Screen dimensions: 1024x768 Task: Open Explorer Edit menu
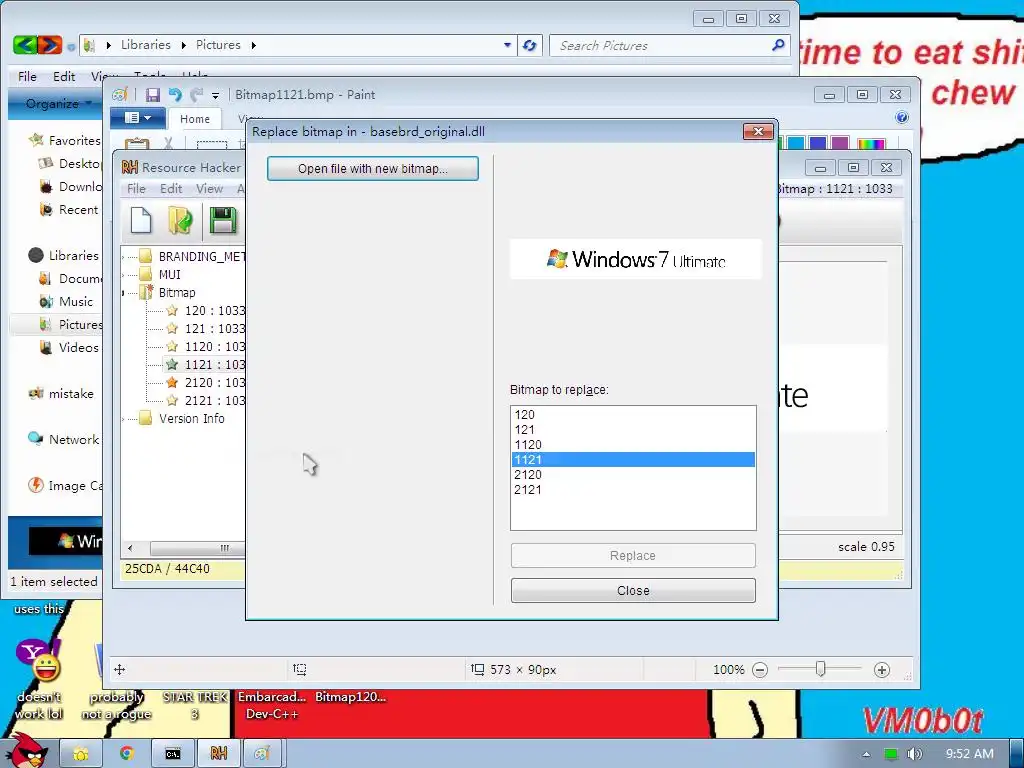[64, 76]
